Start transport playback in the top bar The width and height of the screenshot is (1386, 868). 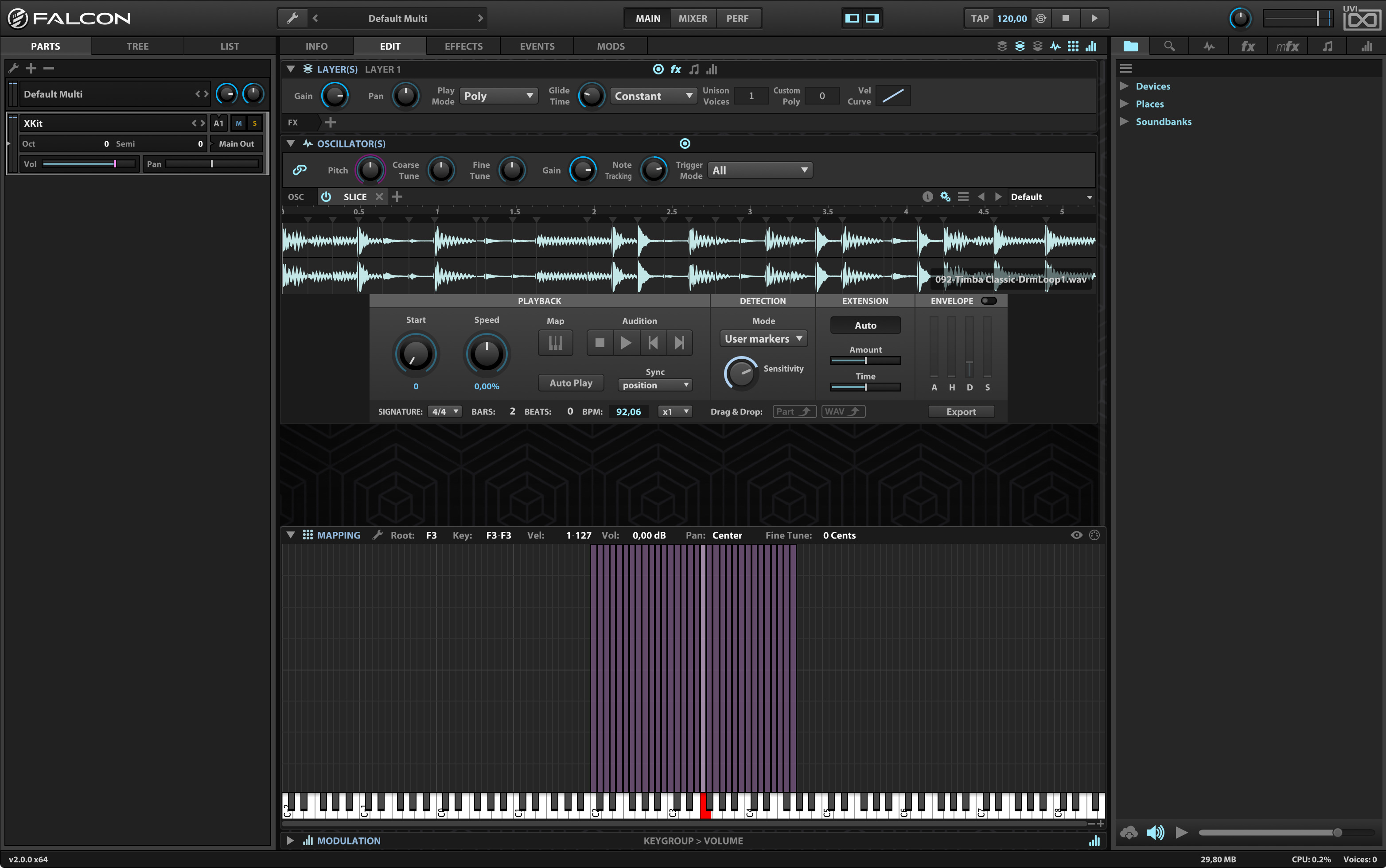coord(1094,18)
